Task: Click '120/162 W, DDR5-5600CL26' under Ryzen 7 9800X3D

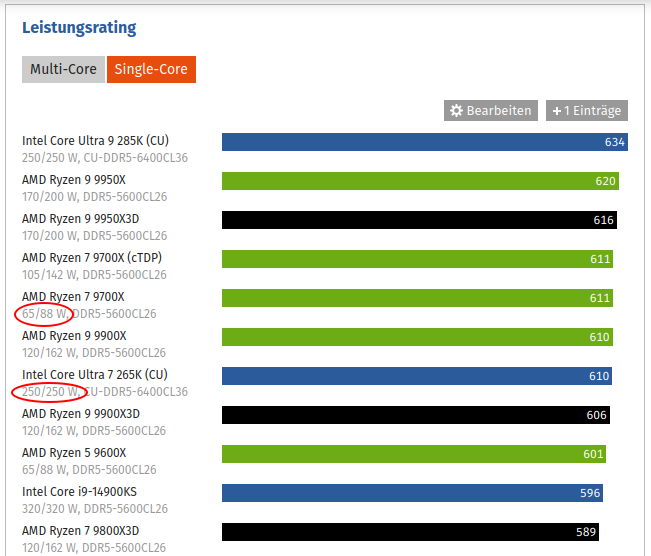Action: coord(94,548)
